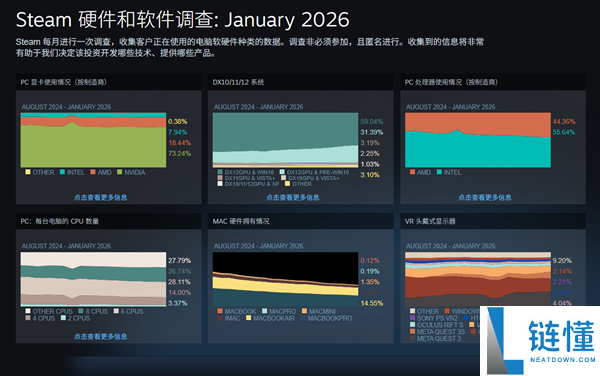Click the DX10GPU & VISTA+ legend swatch
The height and width of the screenshot is (376, 600).
(284, 178)
